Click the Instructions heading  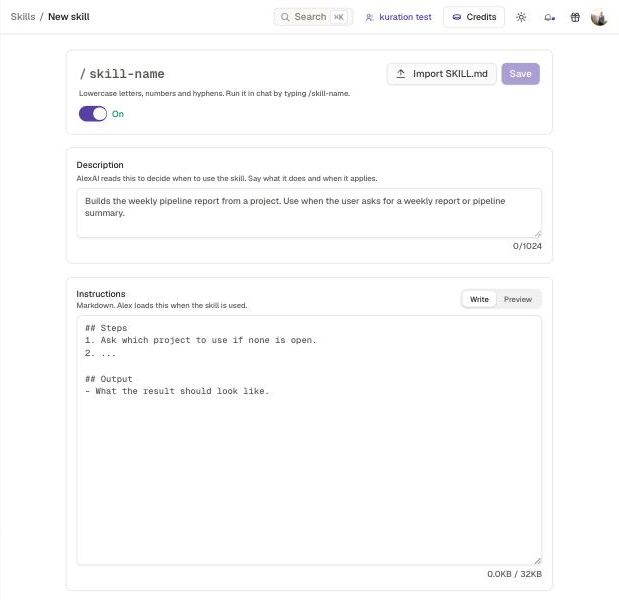[x=101, y=294]
